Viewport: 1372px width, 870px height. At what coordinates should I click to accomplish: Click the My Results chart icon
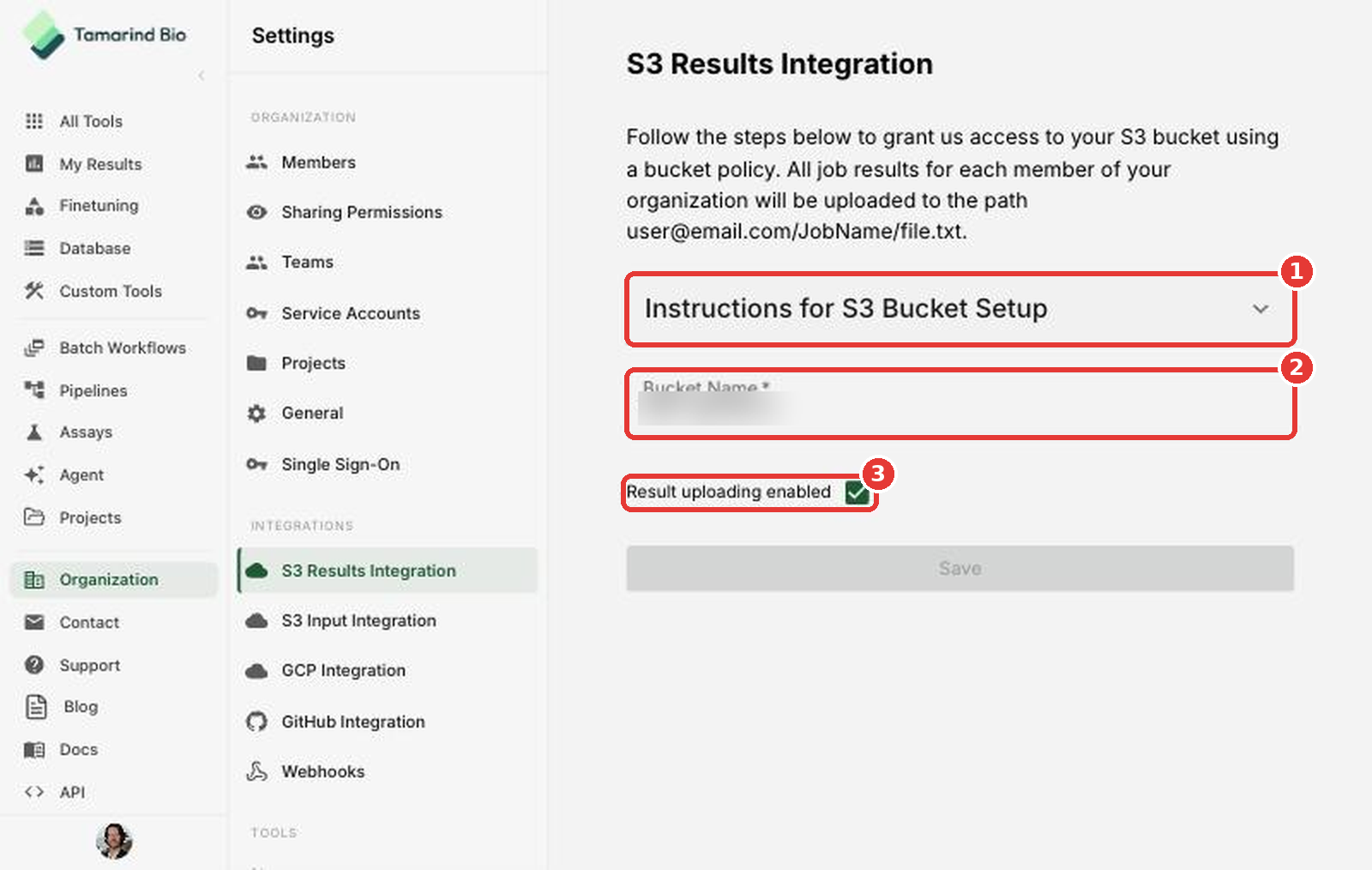click(x=34, y=163)
